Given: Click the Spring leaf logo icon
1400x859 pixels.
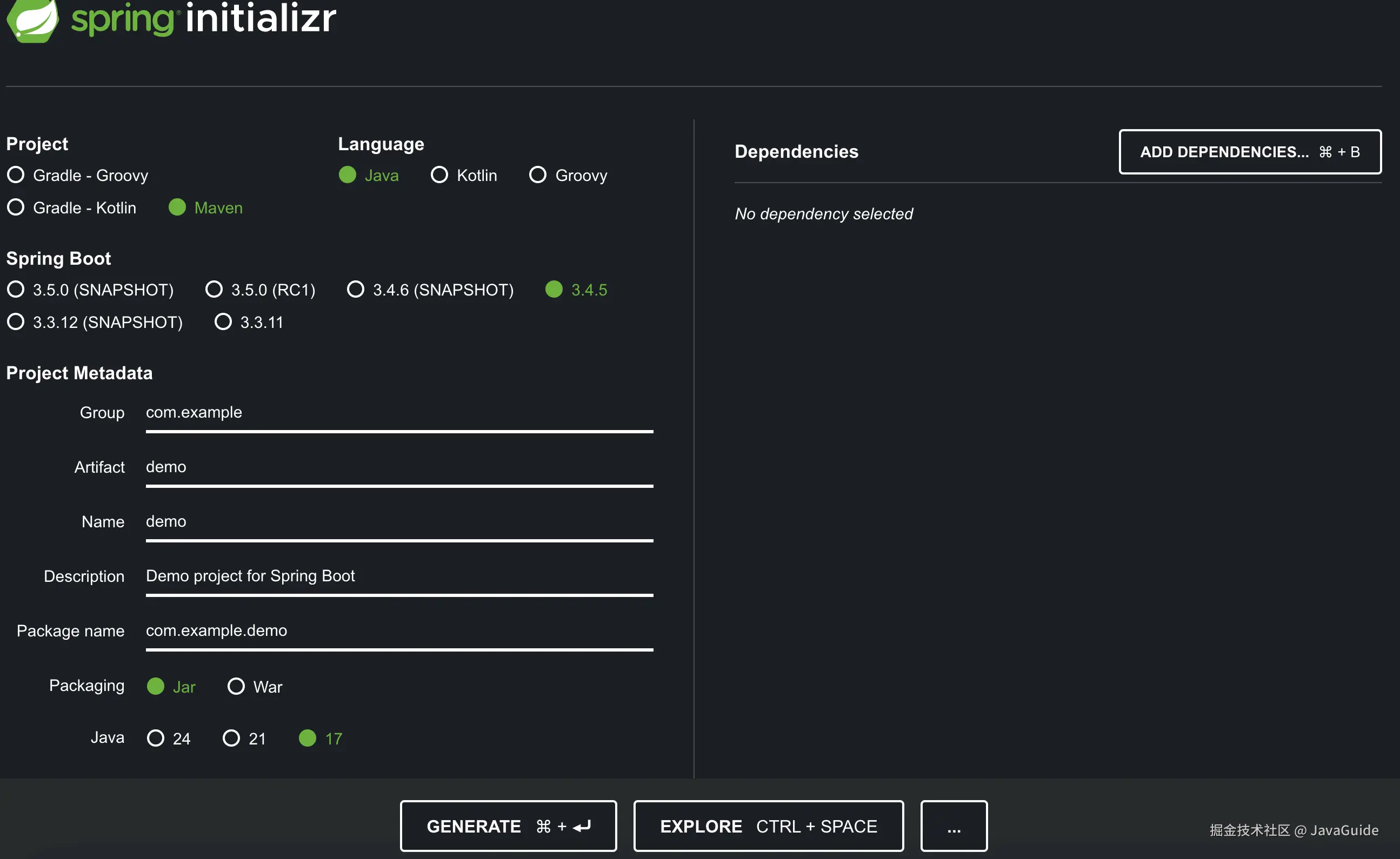Looking at the screenshot, I should [x=32, y=20].
